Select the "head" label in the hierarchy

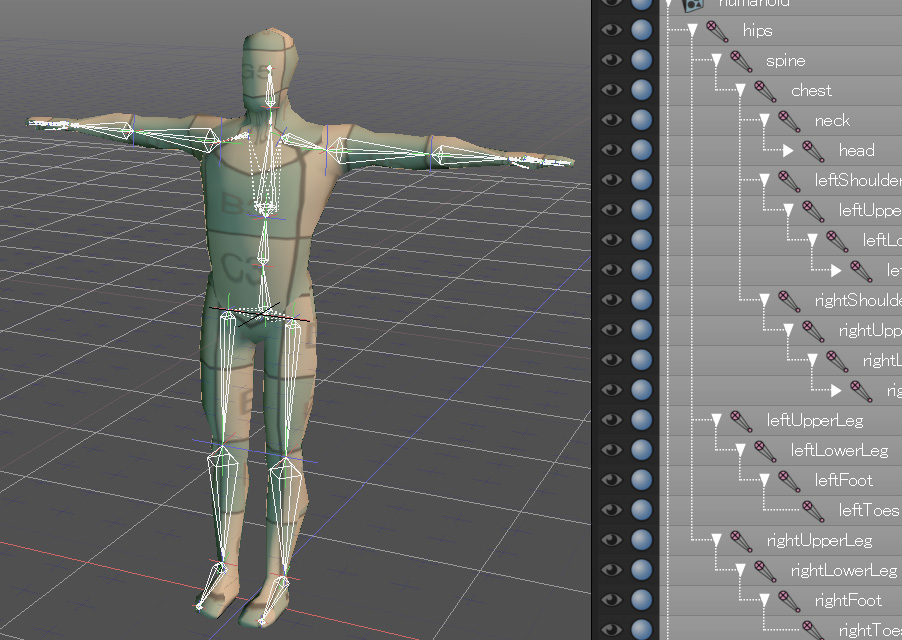[857, 151]
